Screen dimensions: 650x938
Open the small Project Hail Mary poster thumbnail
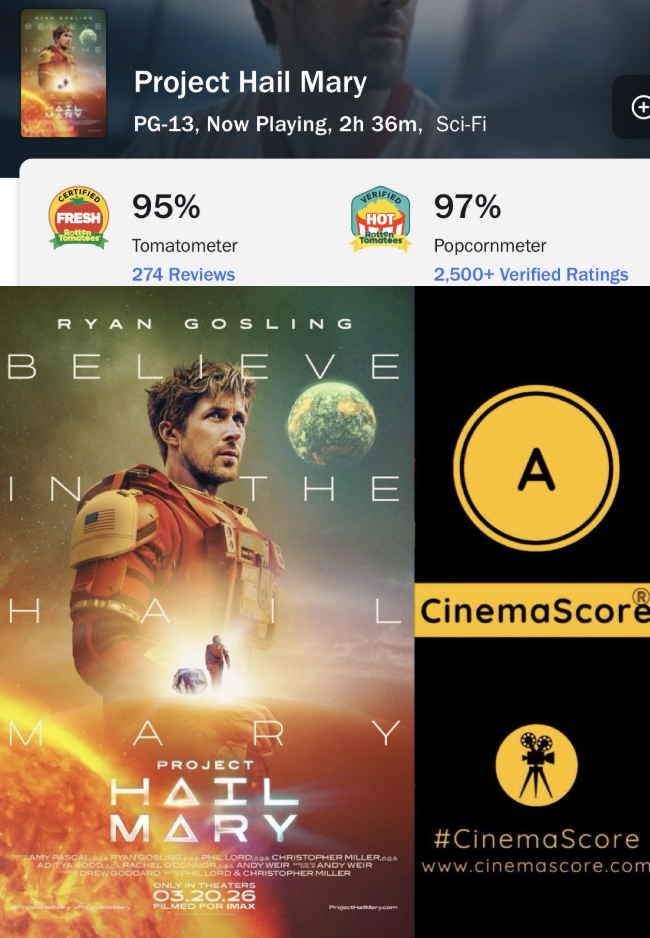[x=64, y=73]
